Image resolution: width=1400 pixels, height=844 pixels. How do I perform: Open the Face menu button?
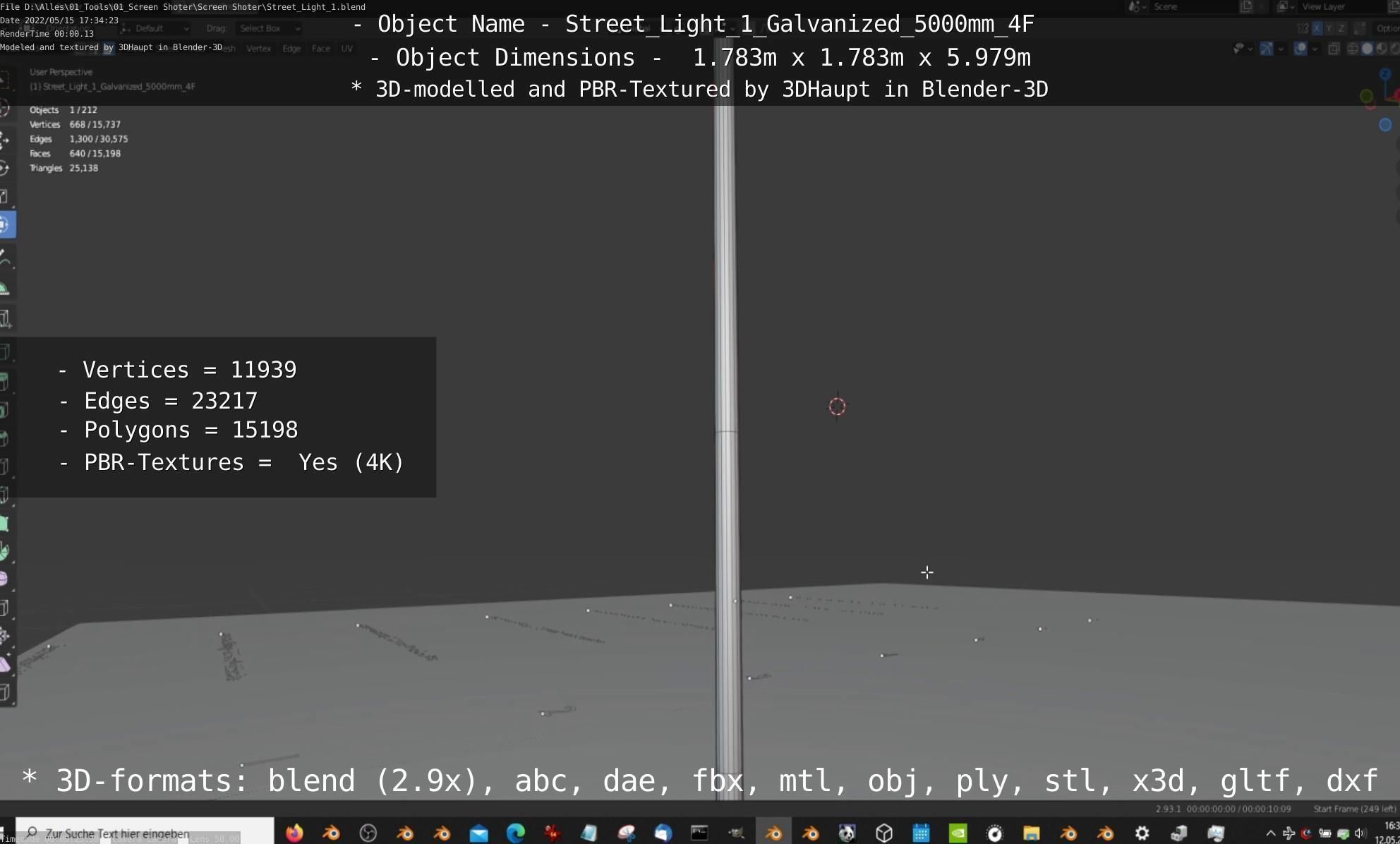tap(320, 49)
